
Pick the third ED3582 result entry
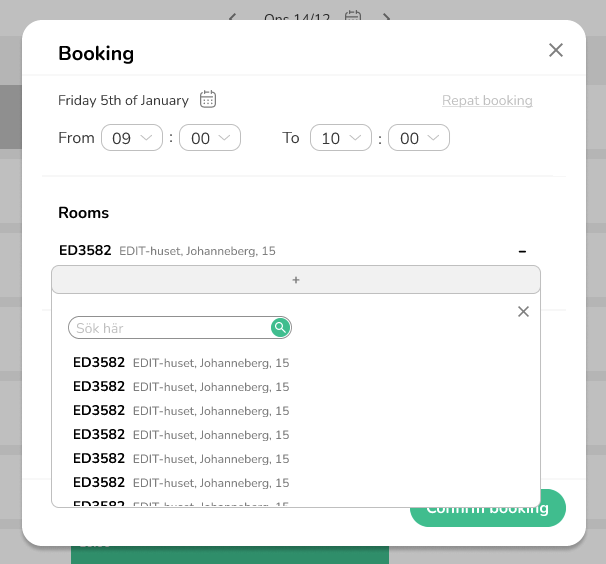click(180, 411)
